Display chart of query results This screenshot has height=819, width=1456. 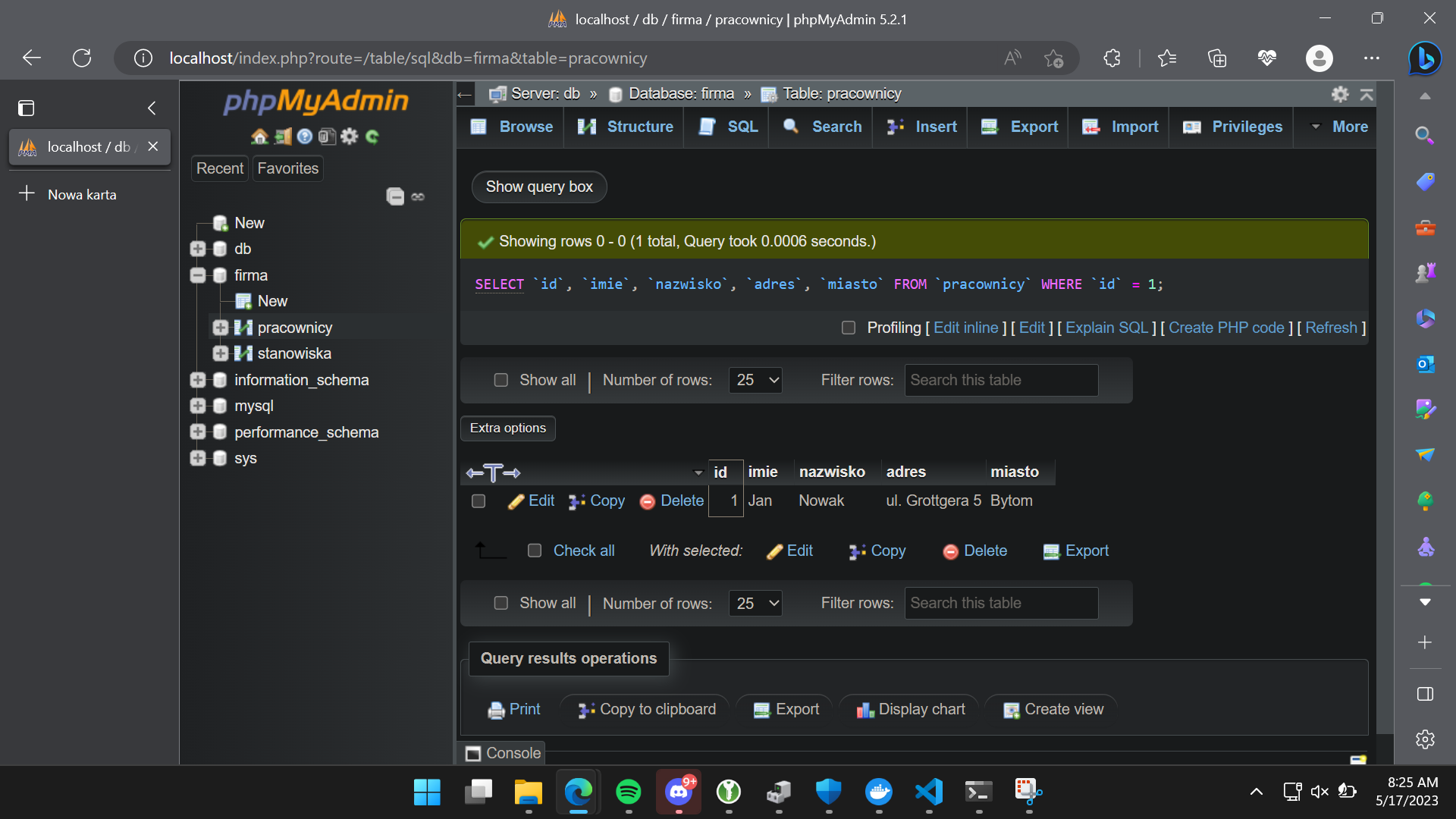tap(911, 710)
